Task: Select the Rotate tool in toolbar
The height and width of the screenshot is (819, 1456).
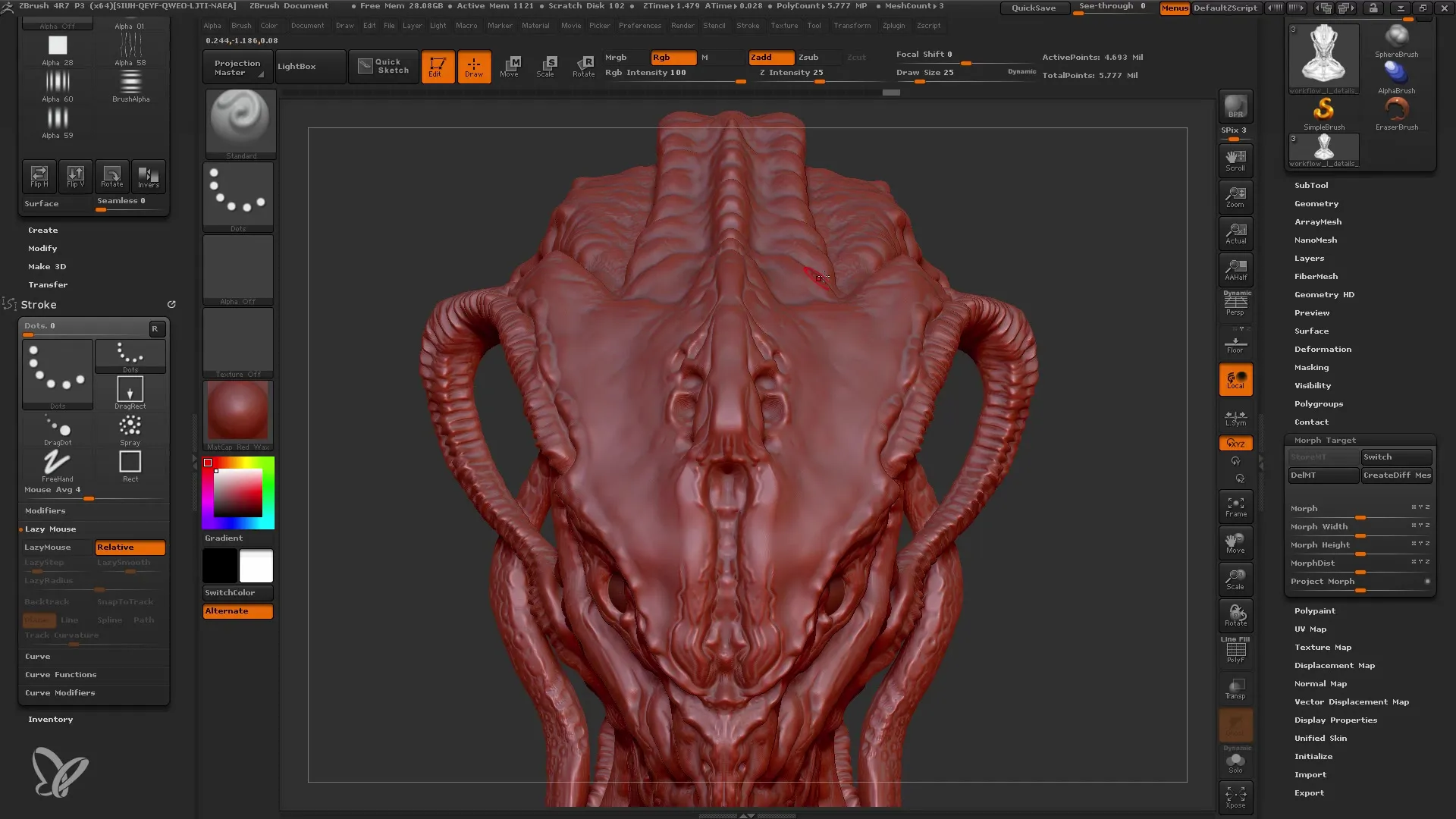Action: pos(584,65)
